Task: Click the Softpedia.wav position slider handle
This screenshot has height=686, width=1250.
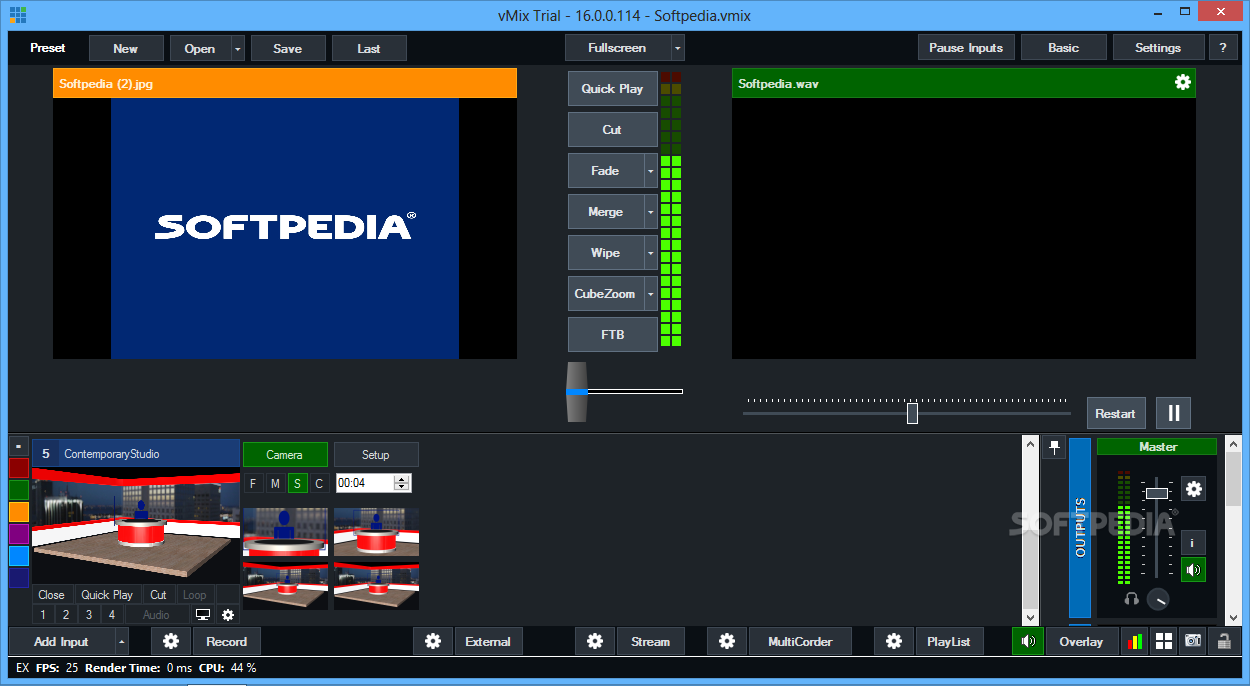Action: (912, 413)
